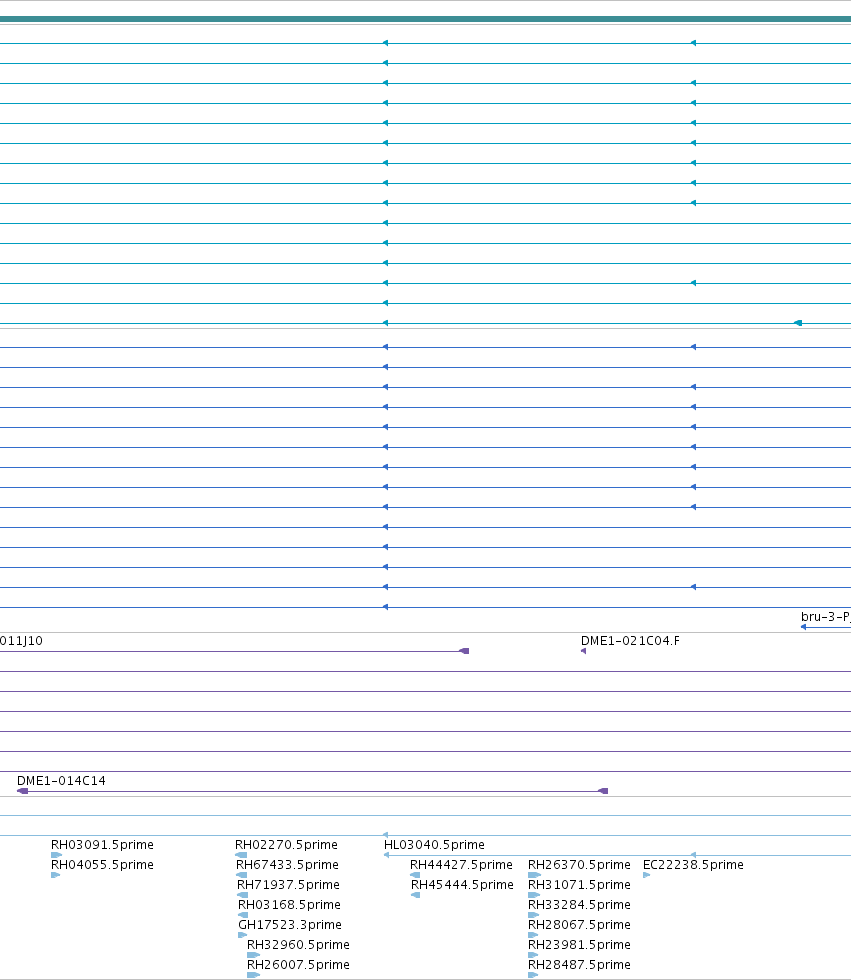This screenshot has width=851, height=980.
Task: Click the RH03091.5prime EST label
Action: 102,844
